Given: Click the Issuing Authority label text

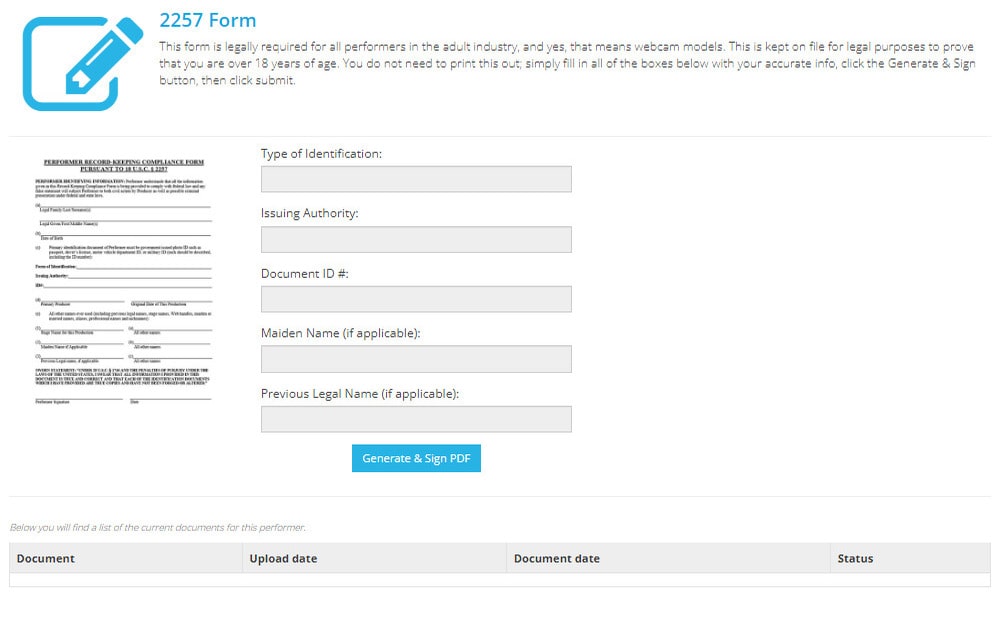Looking at the screenshot, I should (309, 214).
